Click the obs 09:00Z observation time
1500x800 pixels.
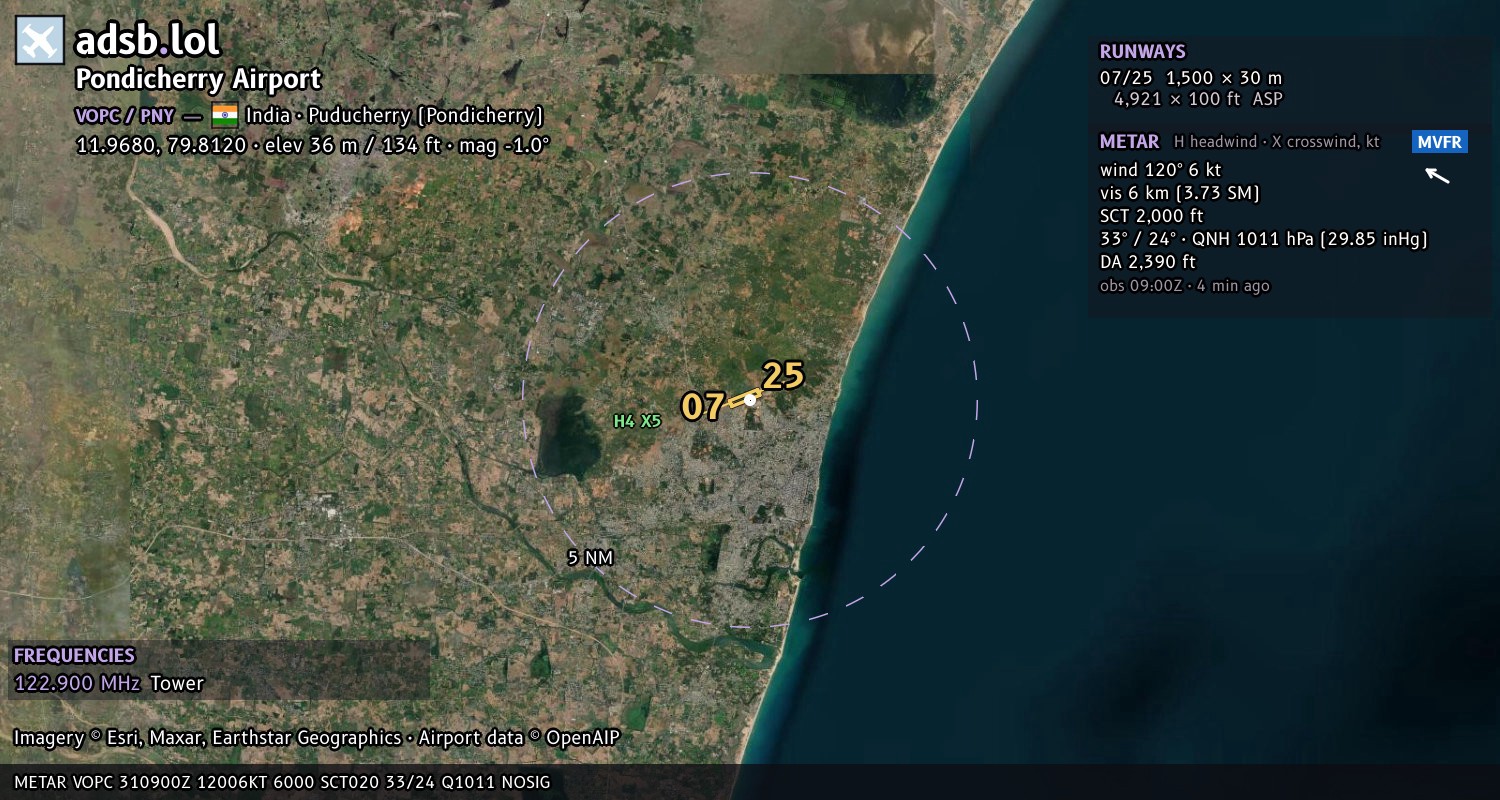(1184, 286)
